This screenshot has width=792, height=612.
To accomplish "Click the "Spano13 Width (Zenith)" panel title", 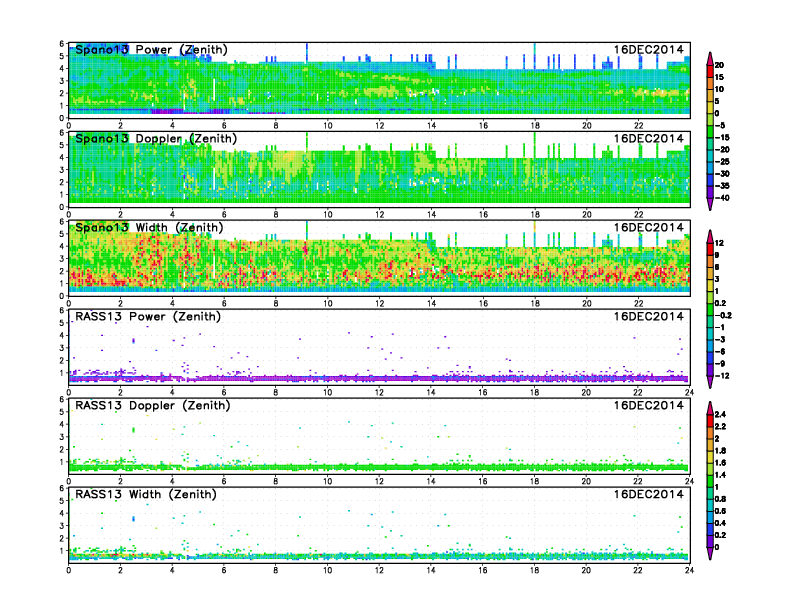I will click(149, 228).
